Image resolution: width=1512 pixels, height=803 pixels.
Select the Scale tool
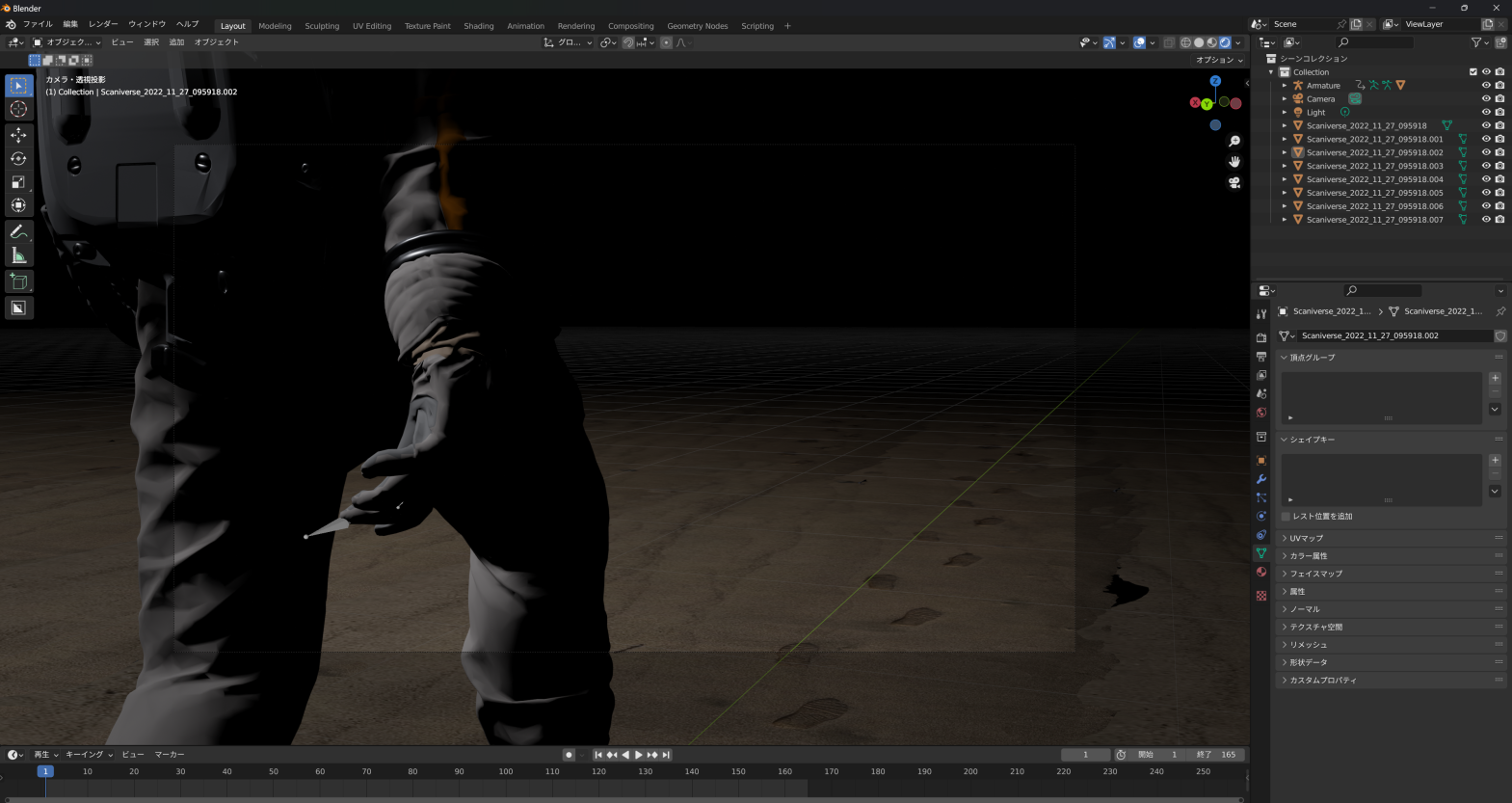18,182
